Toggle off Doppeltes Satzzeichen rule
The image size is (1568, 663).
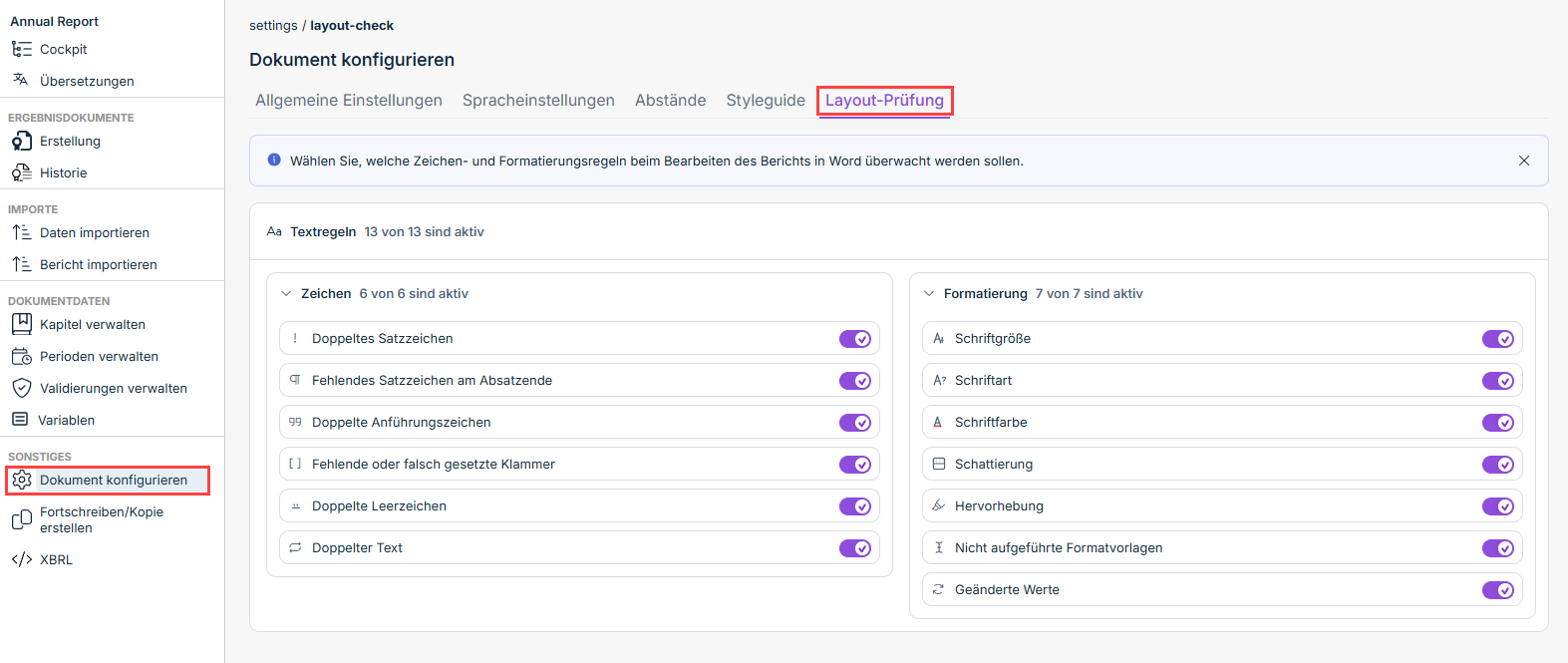coord(855,339)
